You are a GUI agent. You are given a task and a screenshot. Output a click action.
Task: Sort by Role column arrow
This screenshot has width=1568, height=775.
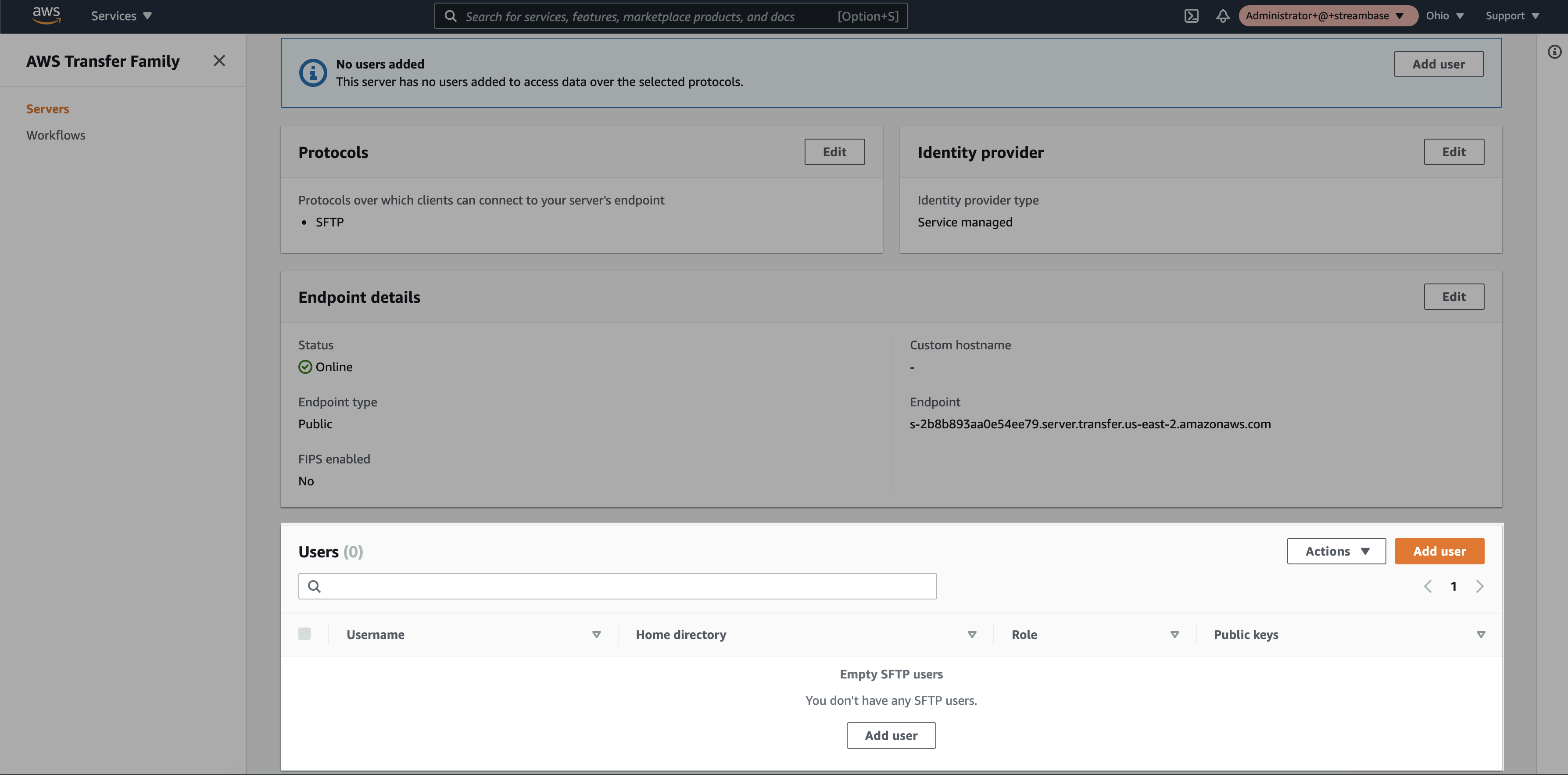coord(1175,635)
